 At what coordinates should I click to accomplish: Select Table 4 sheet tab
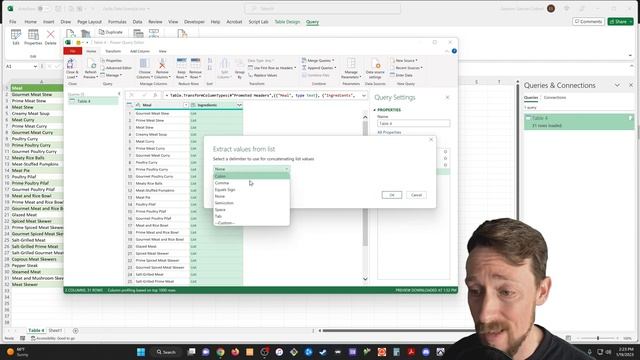(x=36, y=330)
